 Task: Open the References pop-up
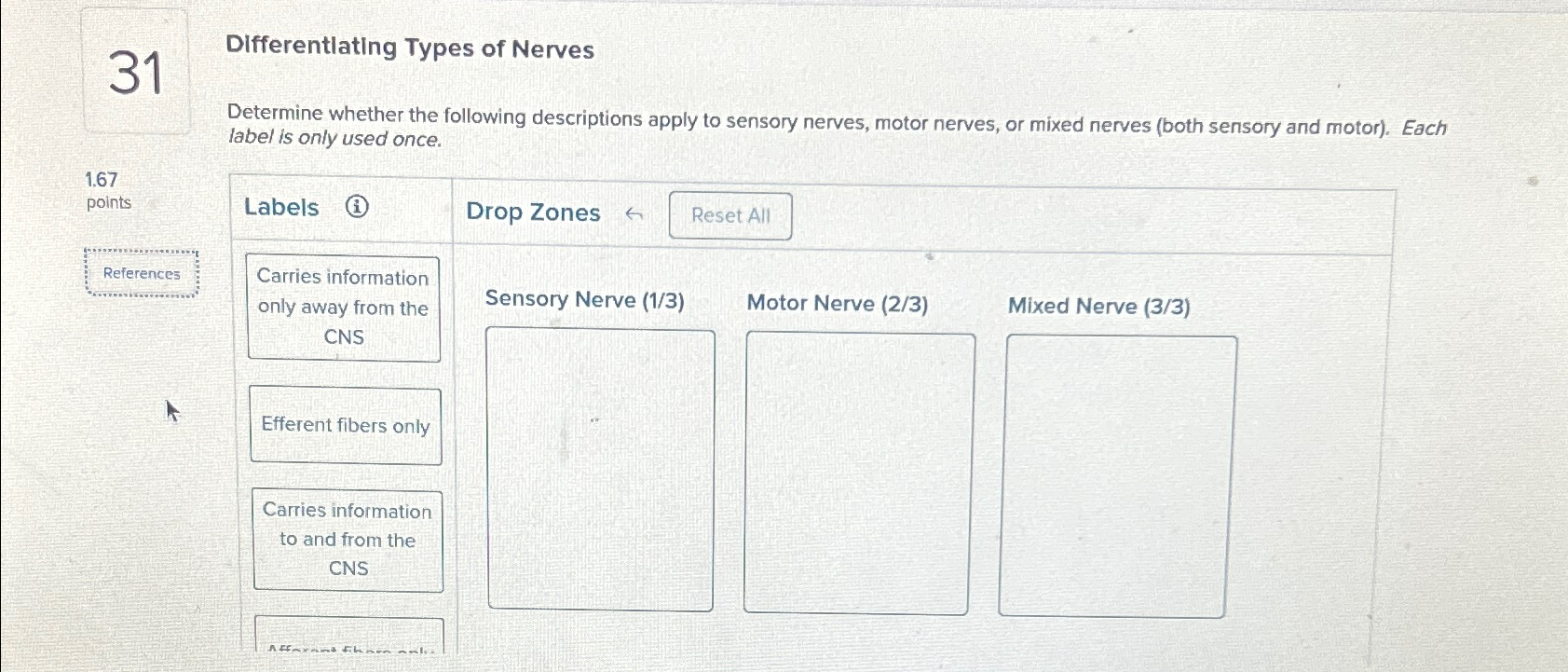point(141,273)
